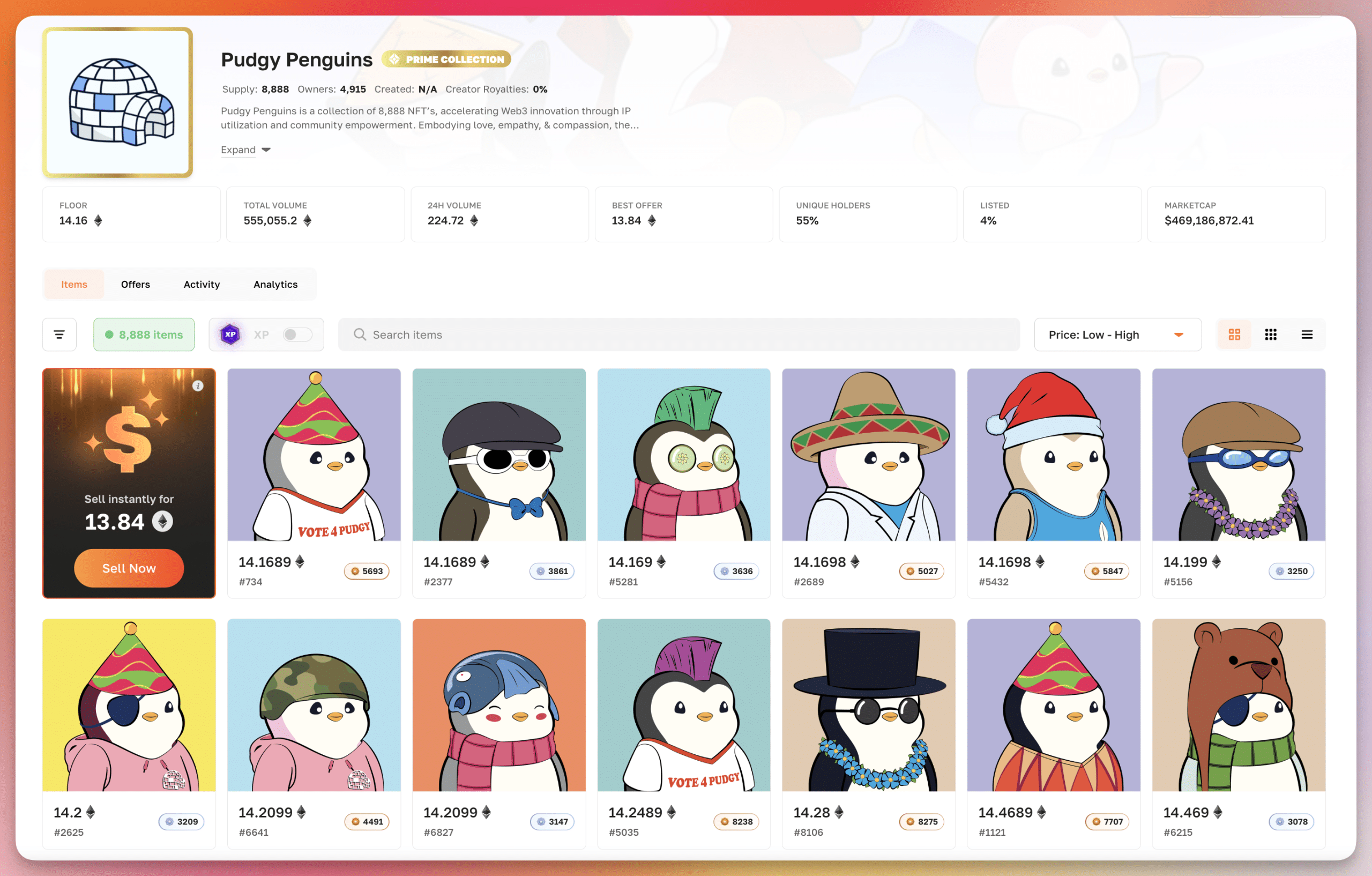The height and width of the screenshot is (876, 1372).
Task: Open penguin #5281 with cucumber eyes
Action: (684, 455)
